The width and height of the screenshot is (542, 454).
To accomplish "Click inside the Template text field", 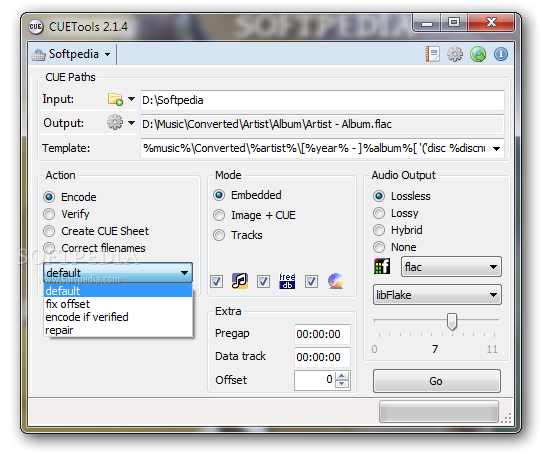I will [x=315, y=148].
